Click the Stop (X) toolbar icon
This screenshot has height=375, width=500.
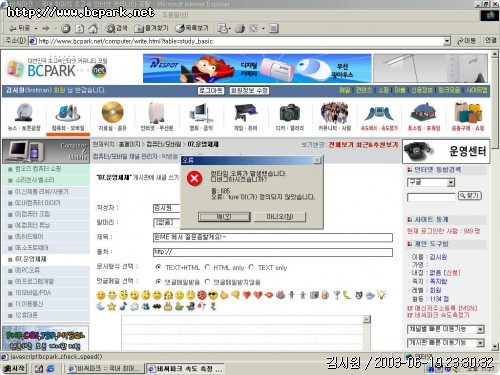(x=66, y=28)
